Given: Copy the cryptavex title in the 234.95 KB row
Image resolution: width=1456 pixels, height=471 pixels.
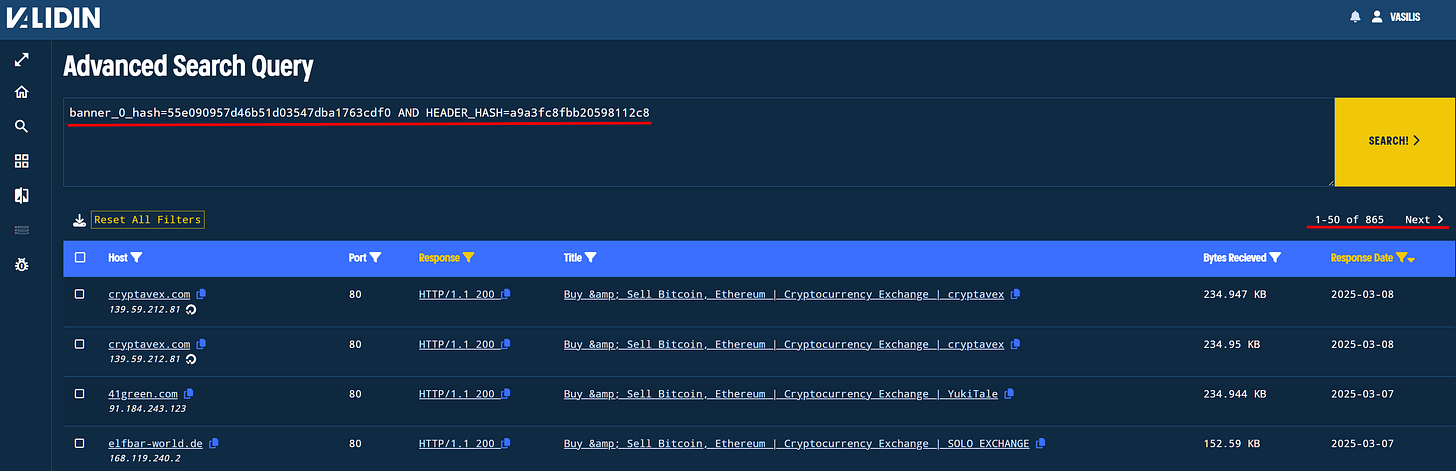Looking at the screenshot, I should pyautogui.click(x=1015, y=344).
